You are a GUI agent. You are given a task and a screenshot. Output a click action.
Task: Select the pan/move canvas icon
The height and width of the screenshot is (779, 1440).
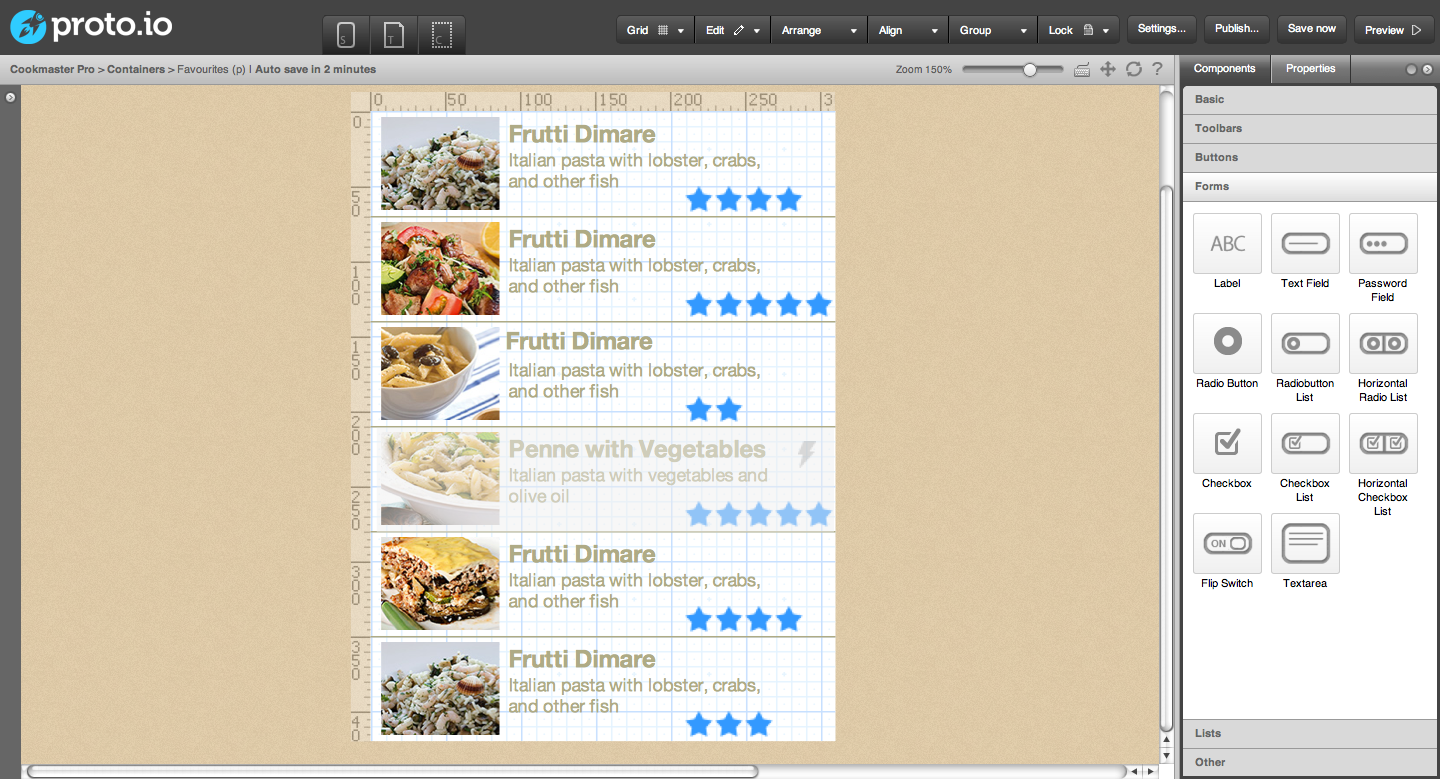pyautogui.click(x=1108, y=69)
